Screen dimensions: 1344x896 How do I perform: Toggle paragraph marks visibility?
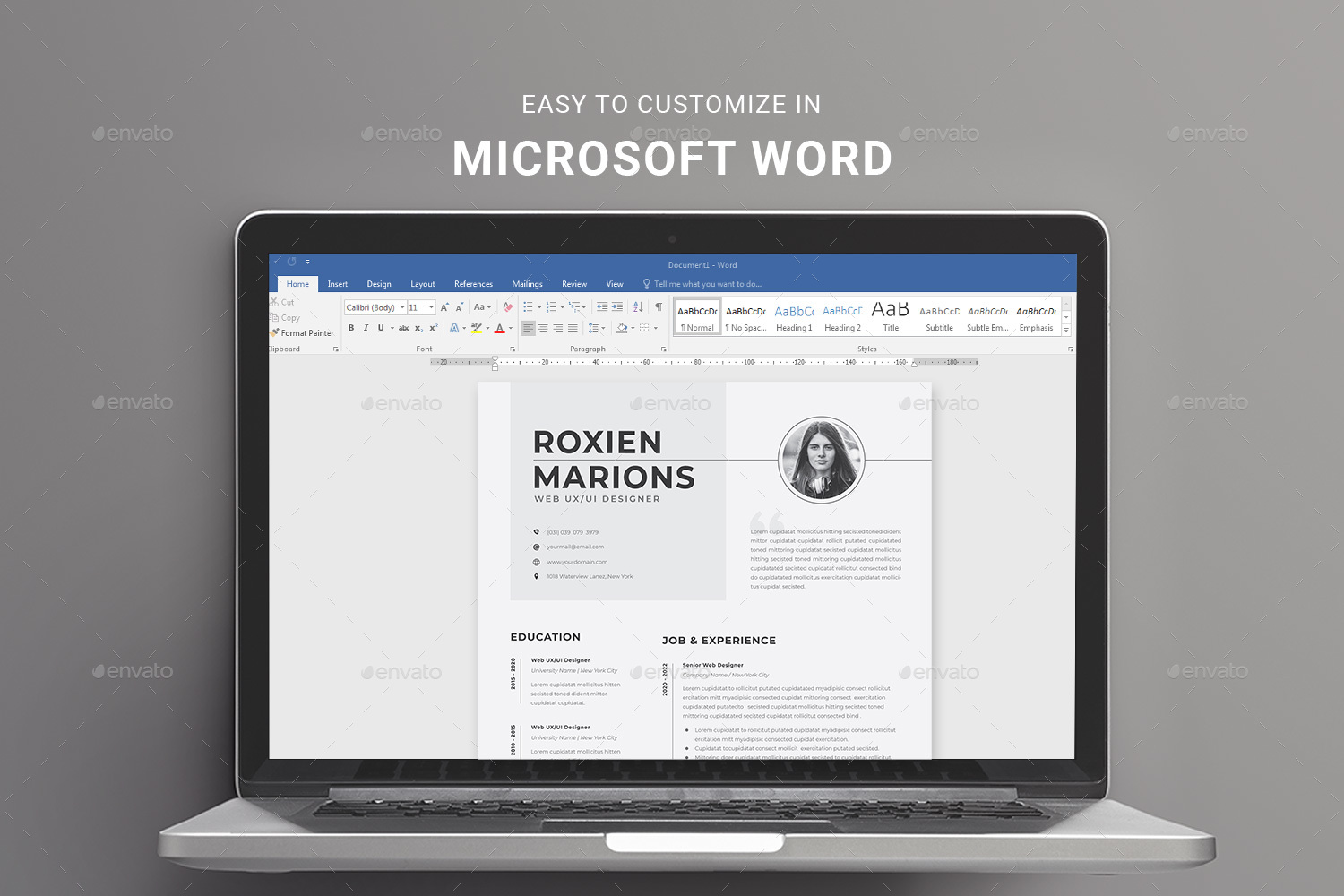(658, 306)
